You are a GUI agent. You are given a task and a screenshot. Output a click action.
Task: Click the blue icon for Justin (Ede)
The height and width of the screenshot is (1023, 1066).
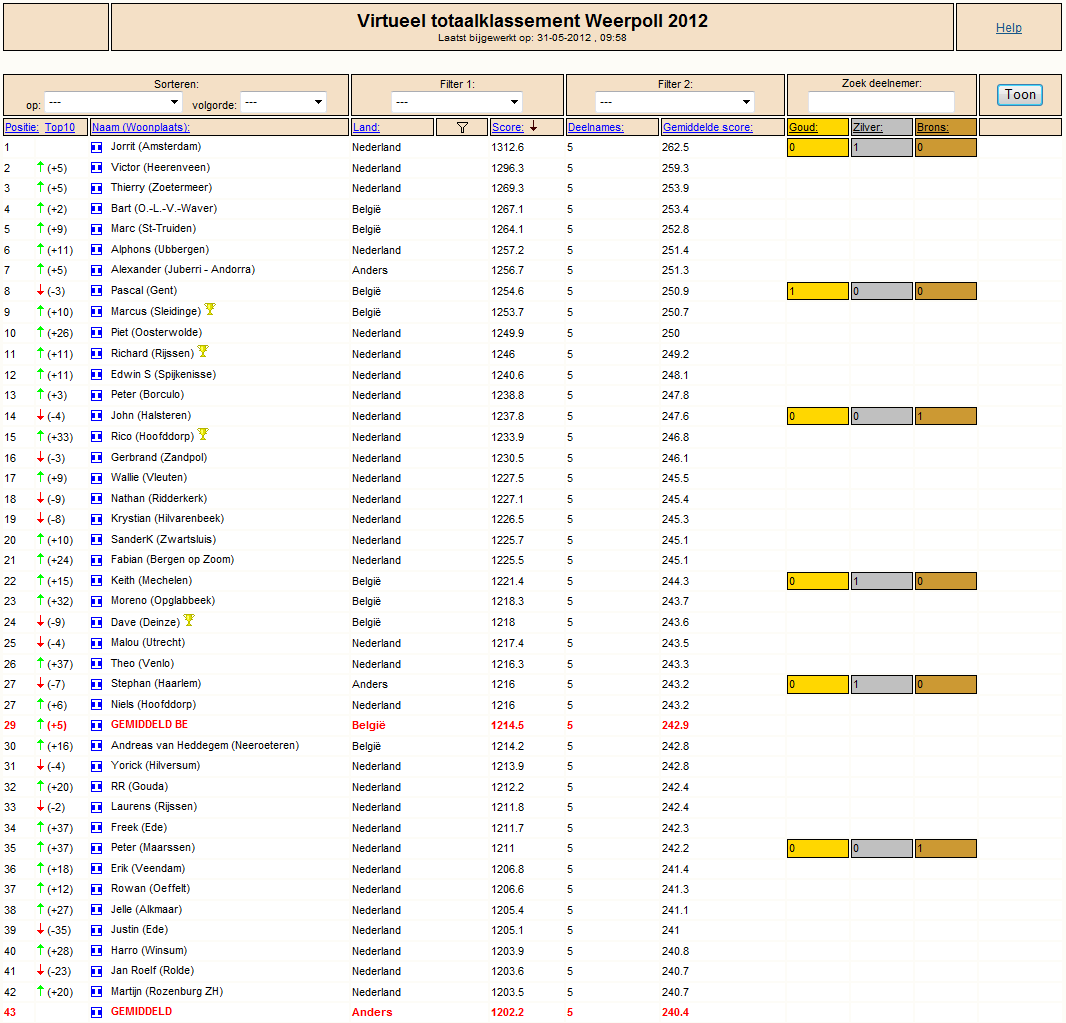(97, 930)
